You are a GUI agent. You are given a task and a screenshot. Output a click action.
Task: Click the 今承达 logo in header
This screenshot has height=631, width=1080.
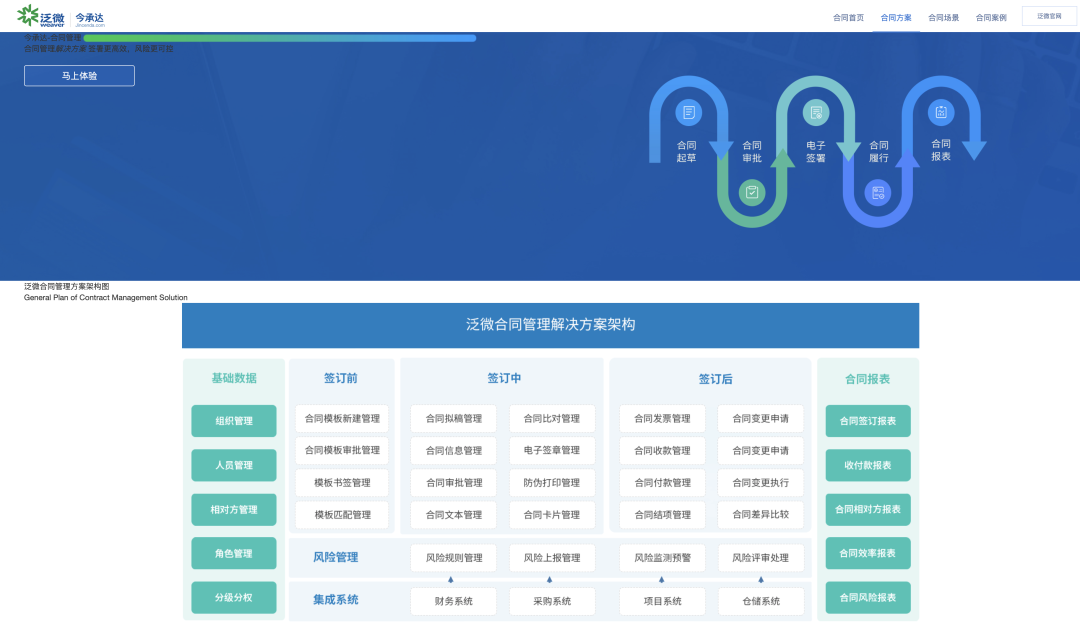pos(90,19)
